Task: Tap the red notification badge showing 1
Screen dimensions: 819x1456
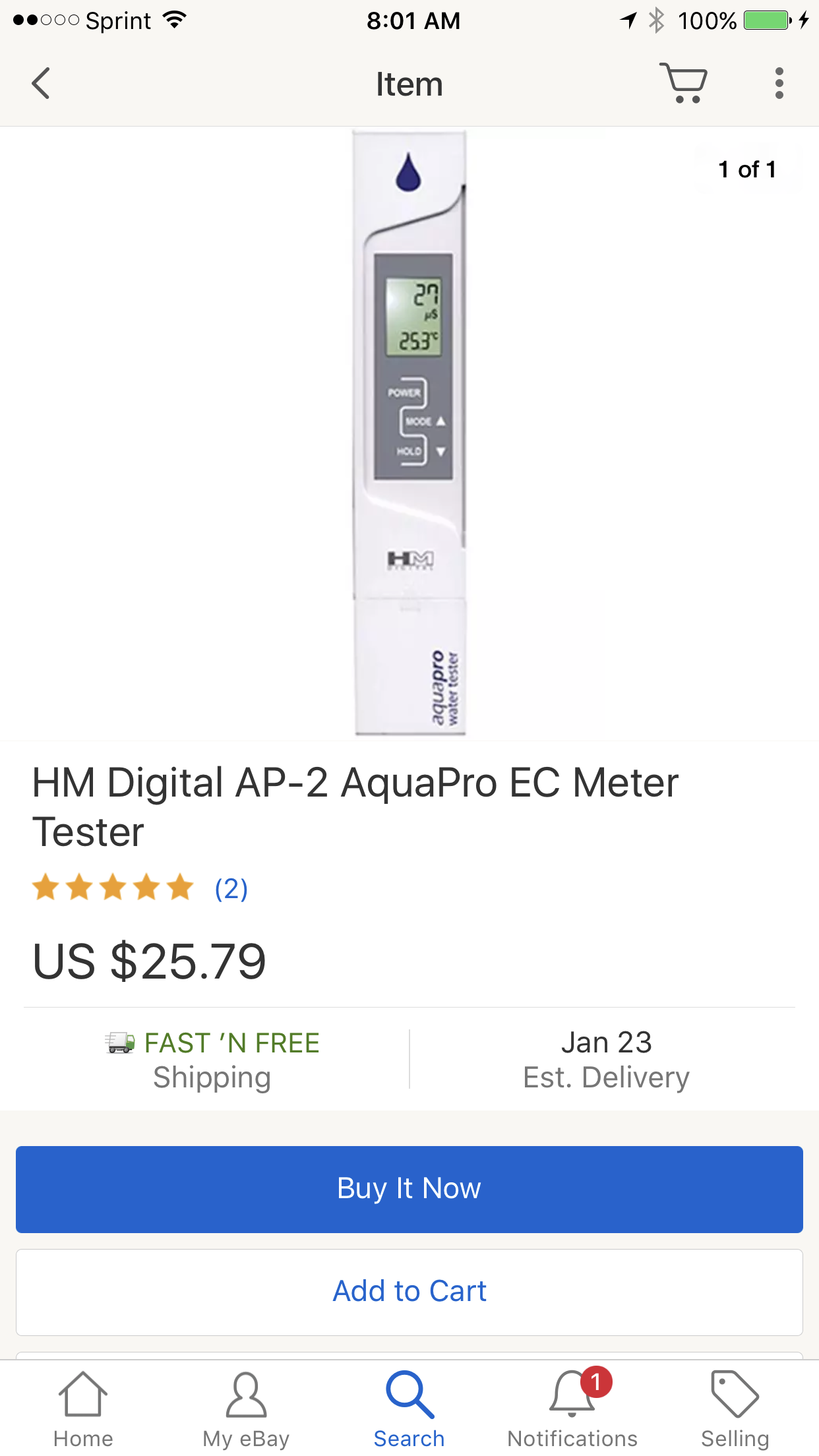Action: [x=596, y=1381]
